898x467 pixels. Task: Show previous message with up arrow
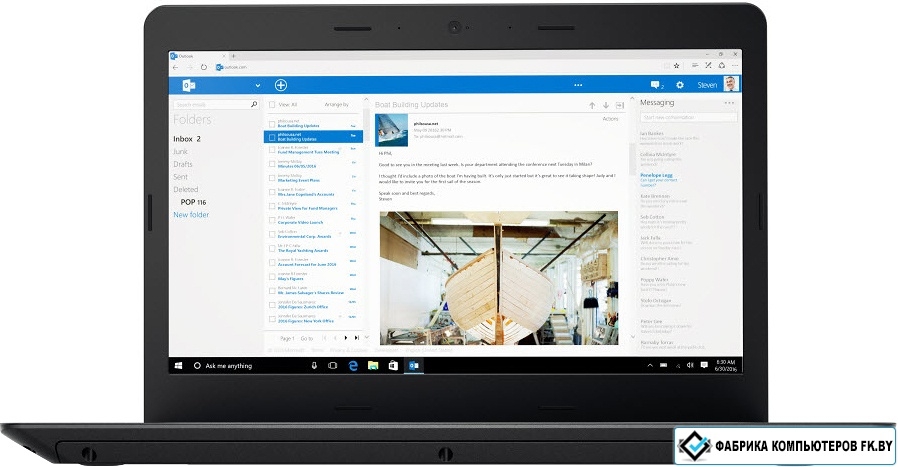tap(592, 105)
